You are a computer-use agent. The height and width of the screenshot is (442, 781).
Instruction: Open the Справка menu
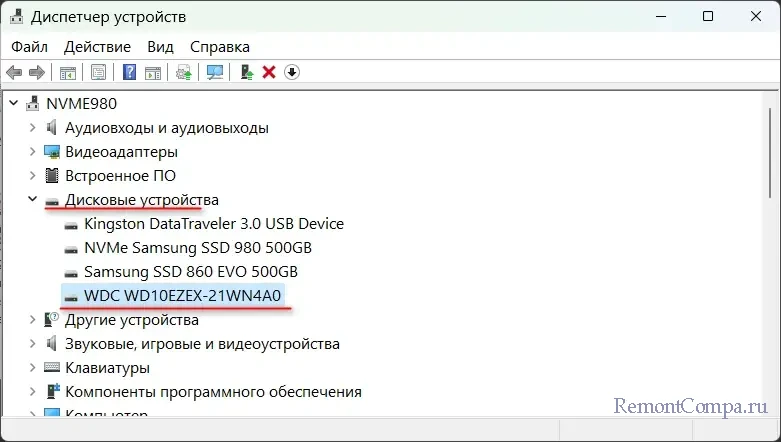(219, 47)
